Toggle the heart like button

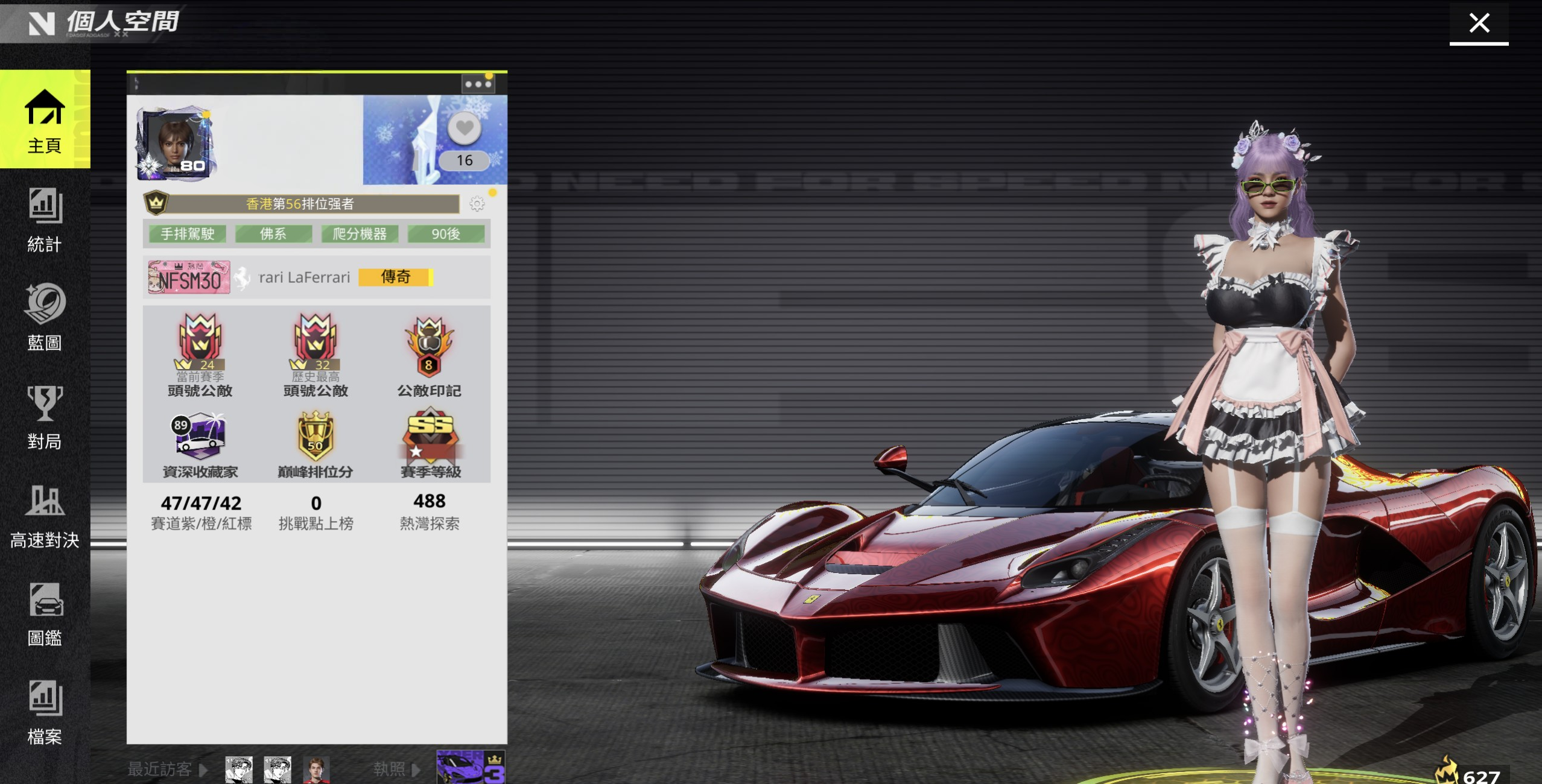(464, 128)
